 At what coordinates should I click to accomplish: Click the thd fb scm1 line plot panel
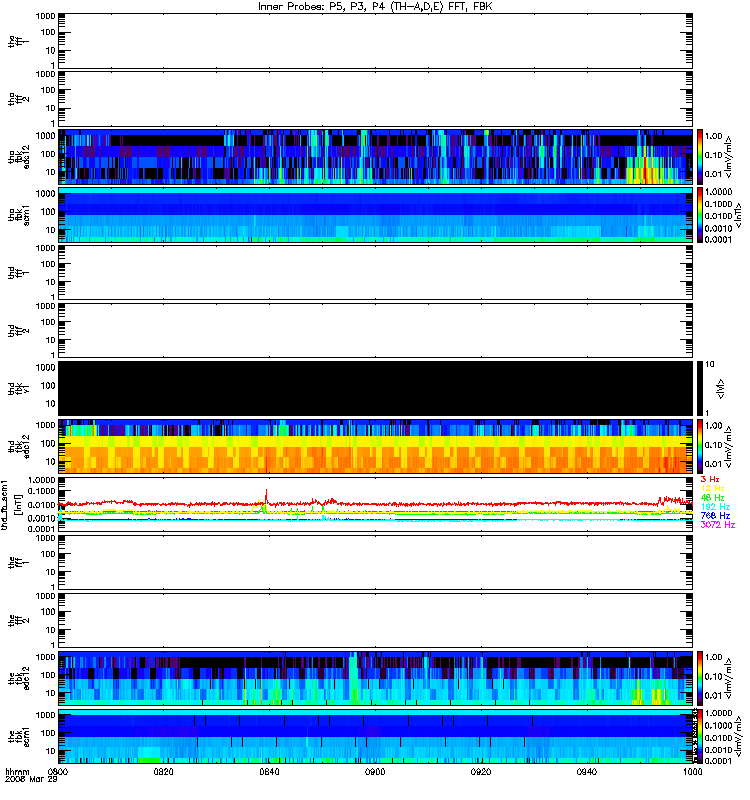(x=376, y=505)
